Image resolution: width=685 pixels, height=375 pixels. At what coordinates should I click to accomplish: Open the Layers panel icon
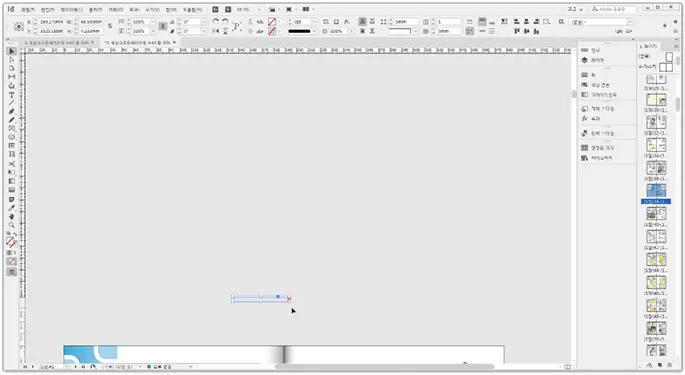(585, 60)
